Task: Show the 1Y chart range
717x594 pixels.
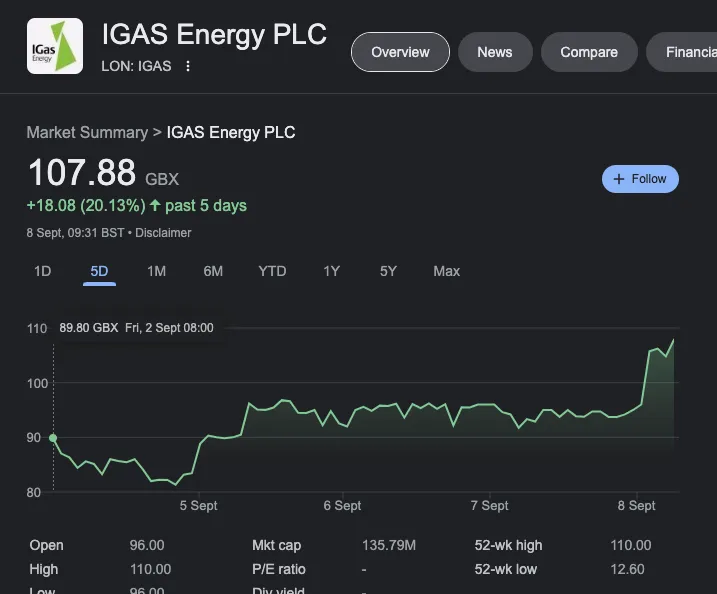Action: click(x=332, y=271)
